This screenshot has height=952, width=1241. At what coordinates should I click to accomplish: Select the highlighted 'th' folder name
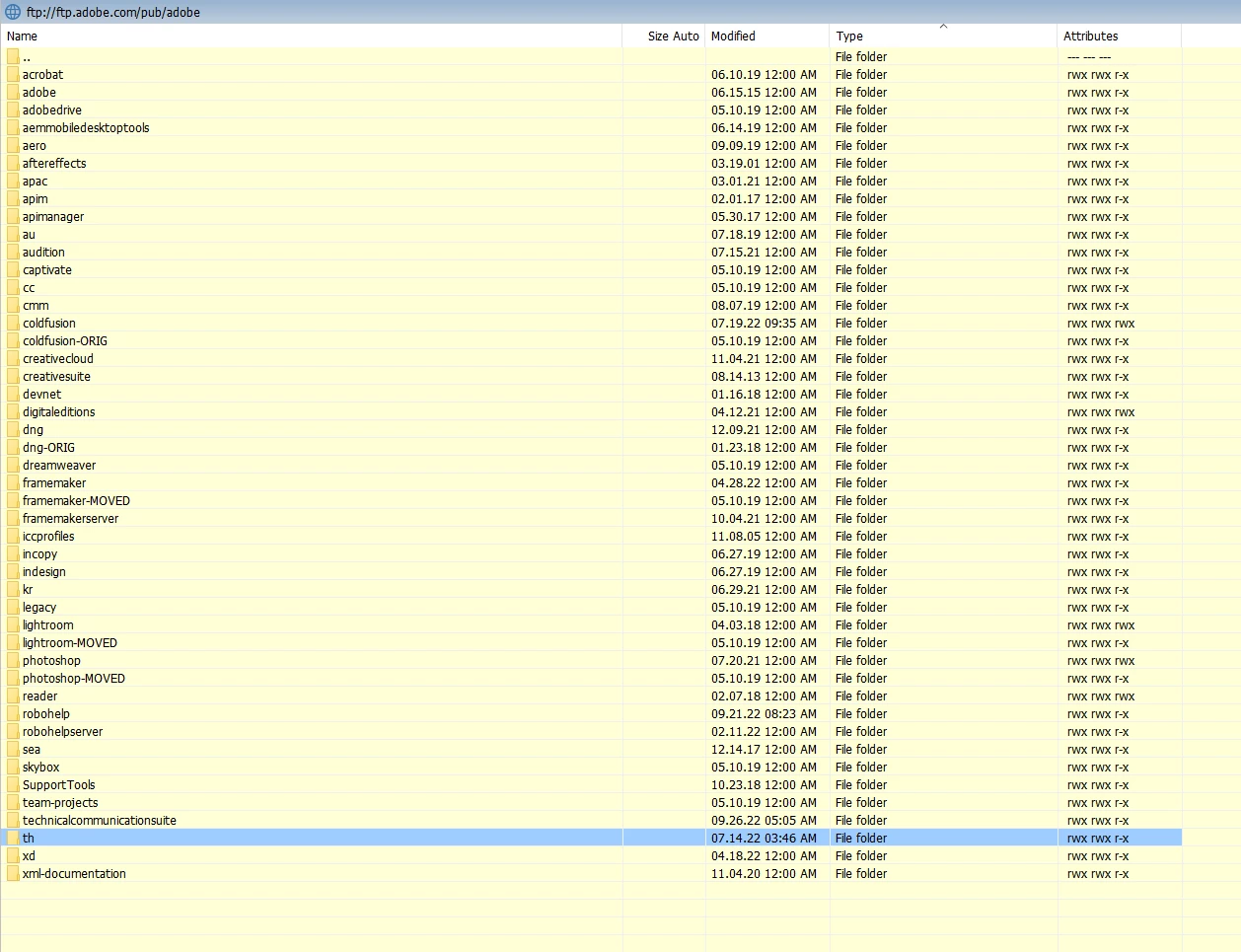[x=29, y=838]
